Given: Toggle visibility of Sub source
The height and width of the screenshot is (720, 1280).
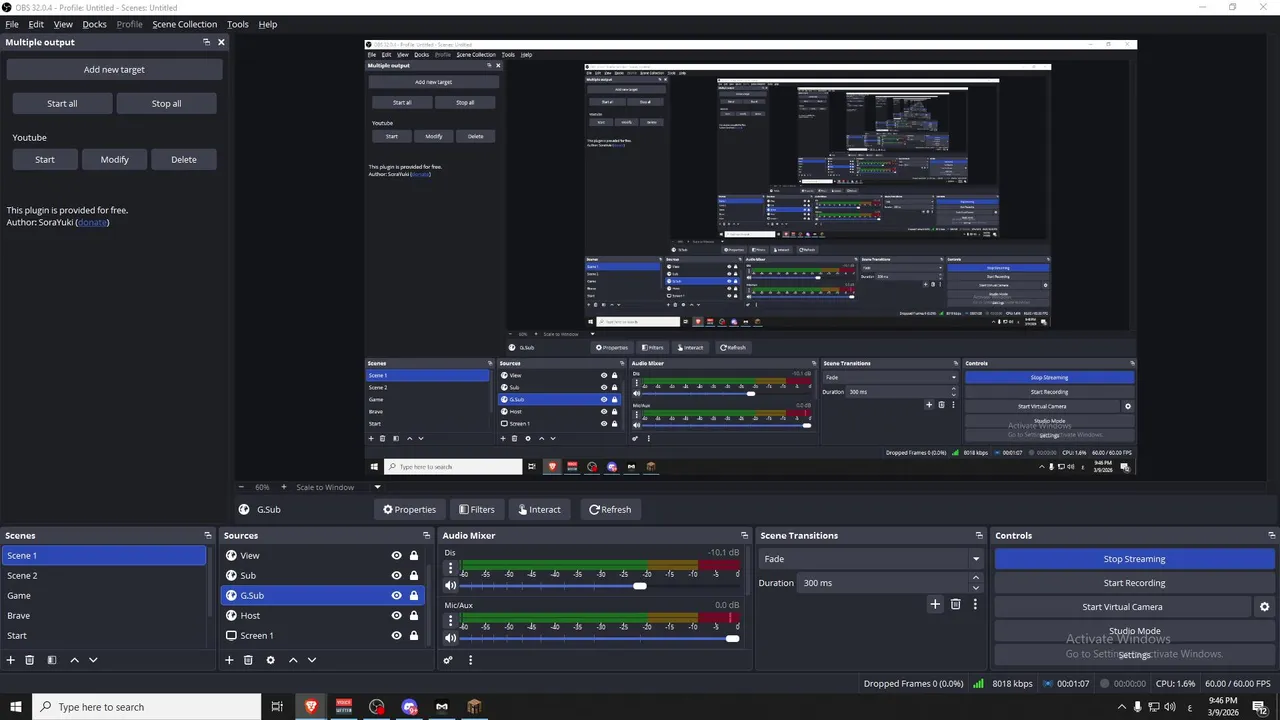Looking at the screenshot, I should pyautogui.click(x=396, y=576).
